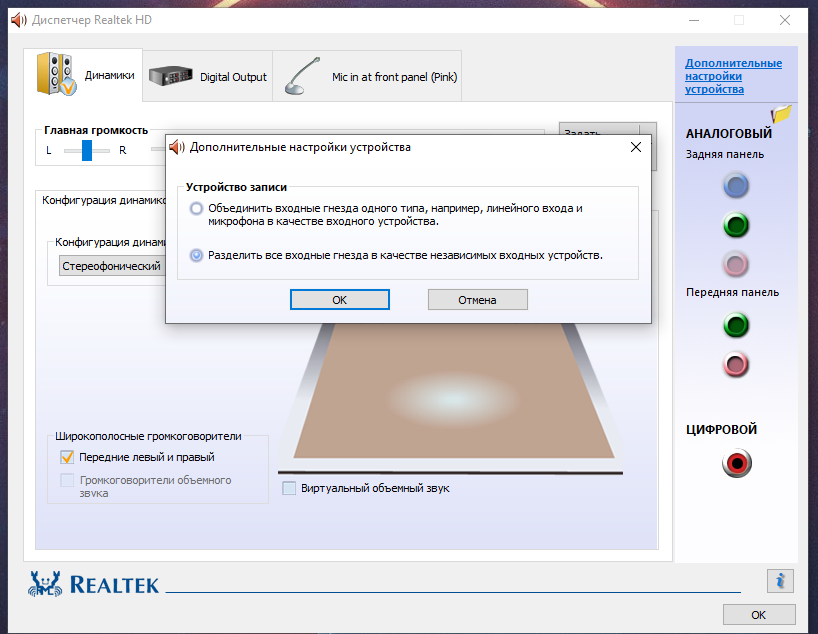
Task: Enable Виртуальный объемный звук checkbox
Action: click(289, 488)
